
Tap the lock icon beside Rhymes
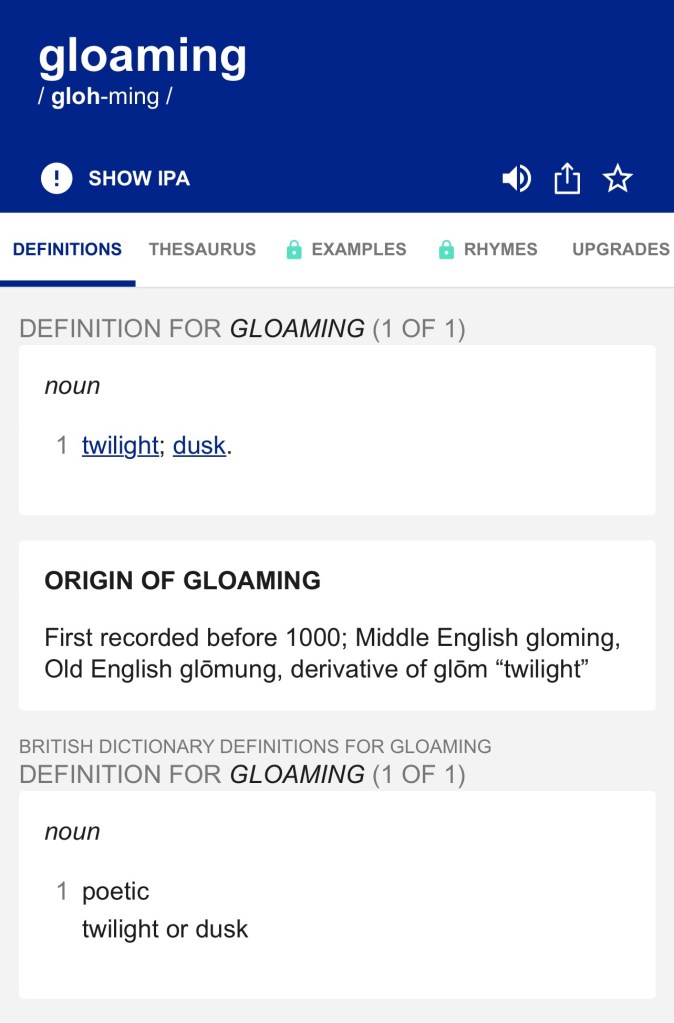tap(446, 250)
